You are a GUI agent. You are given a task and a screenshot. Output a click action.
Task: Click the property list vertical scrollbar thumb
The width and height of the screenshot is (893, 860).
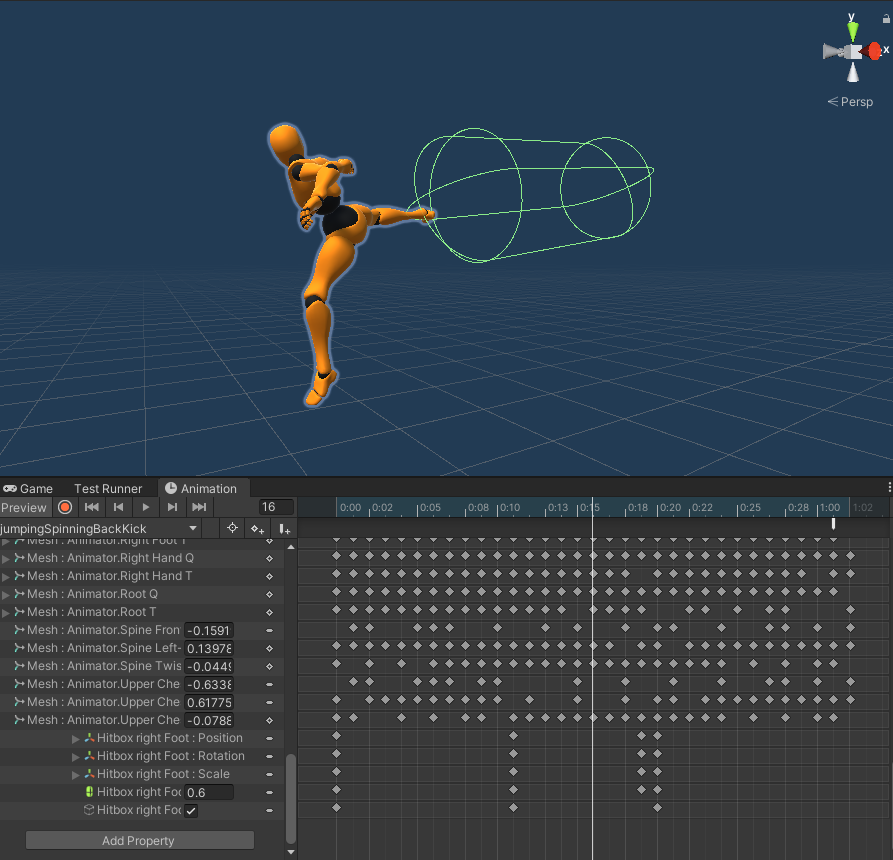291,798
